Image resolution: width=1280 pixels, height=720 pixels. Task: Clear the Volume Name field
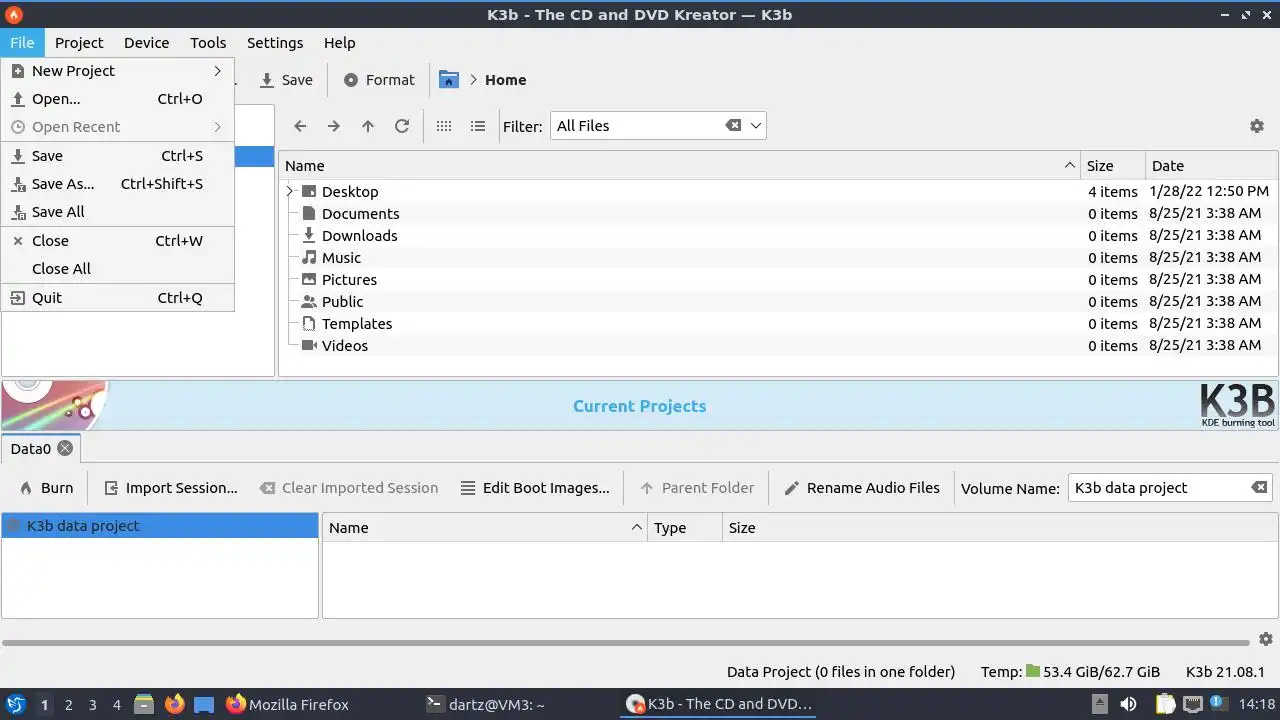click(x=1259, y=487)
